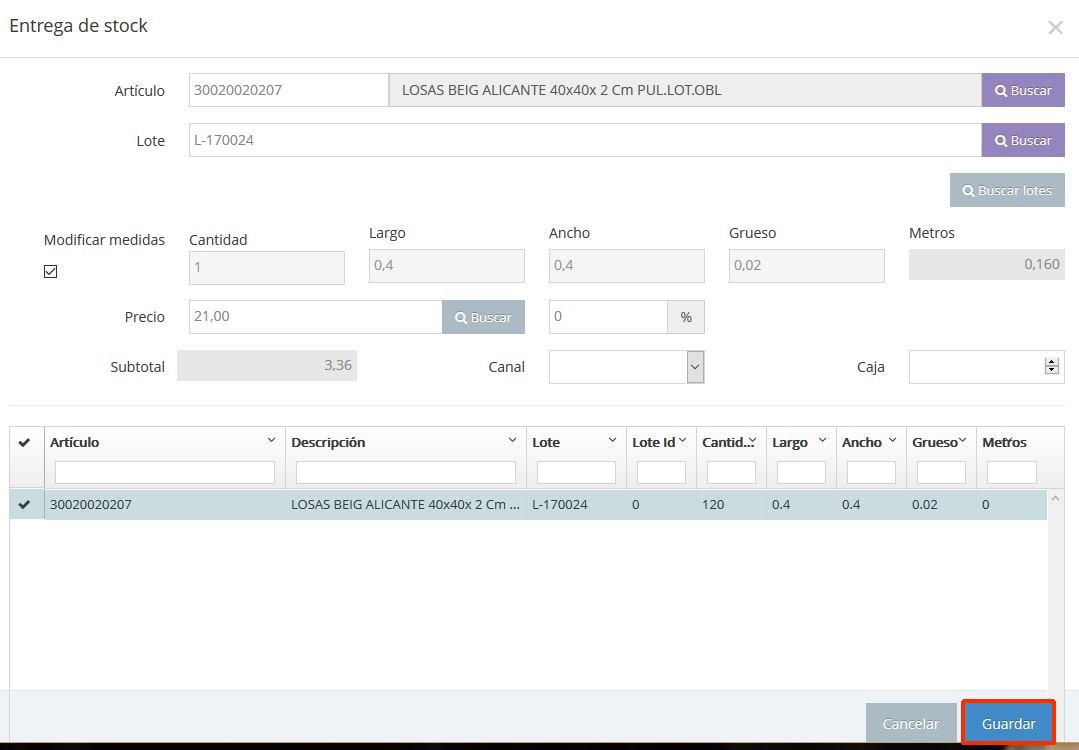Click Lote Id column filter box
Image resolution: width=1079 pixels, height=750 pixels.
[661, 473]
